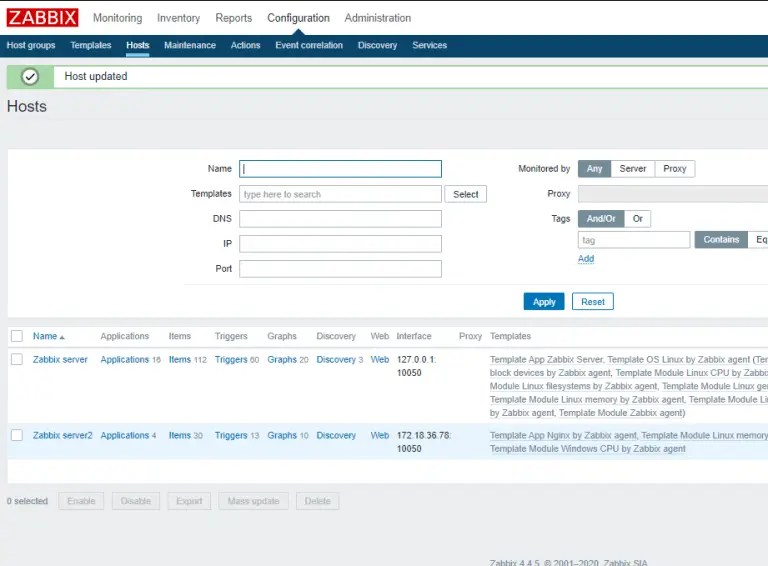Click the Mass update button
Image resolution: width=768 pixels, height=566 pixels.
[253, 501]
